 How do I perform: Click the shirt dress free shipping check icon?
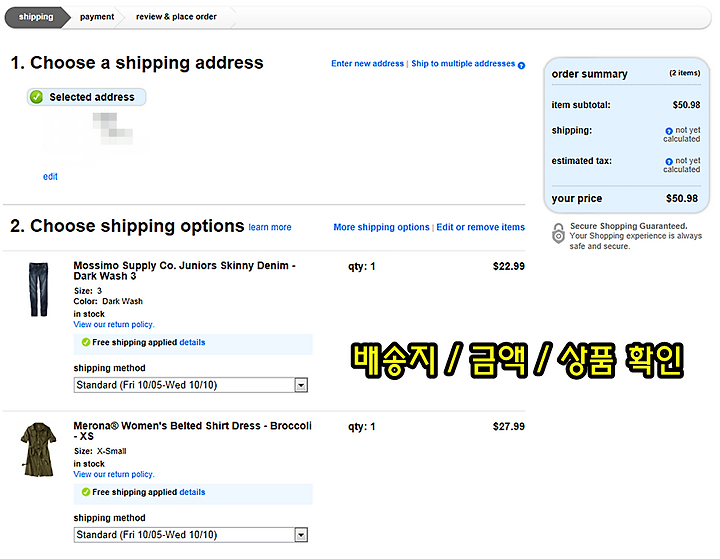click(x=85, y=492)
